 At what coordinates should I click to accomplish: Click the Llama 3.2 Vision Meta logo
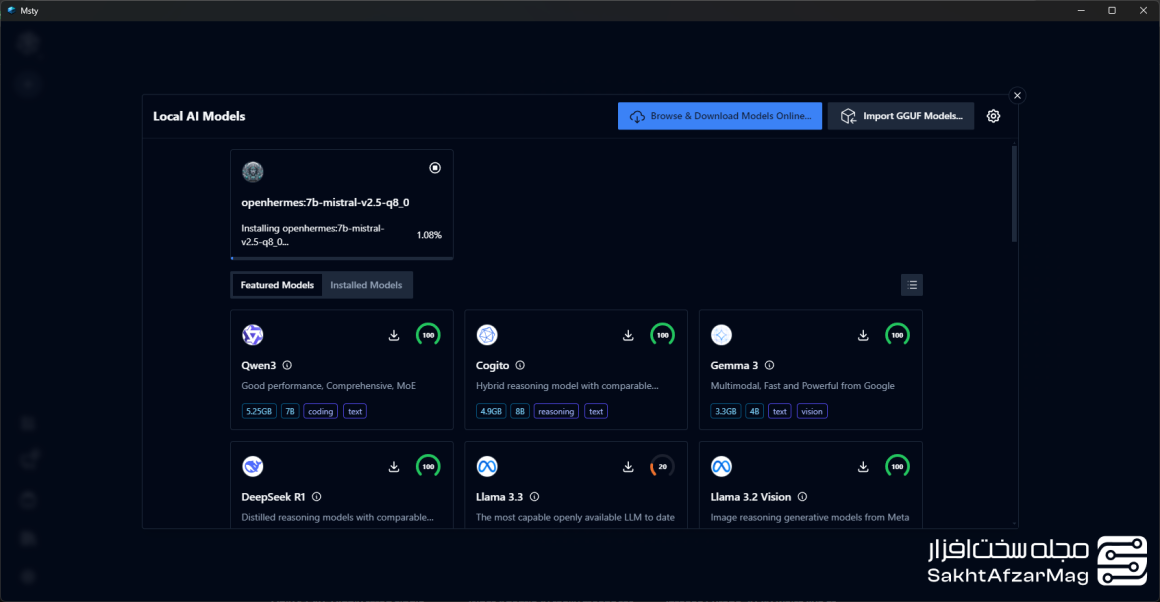pyautogui.click(x=721, y=467)
